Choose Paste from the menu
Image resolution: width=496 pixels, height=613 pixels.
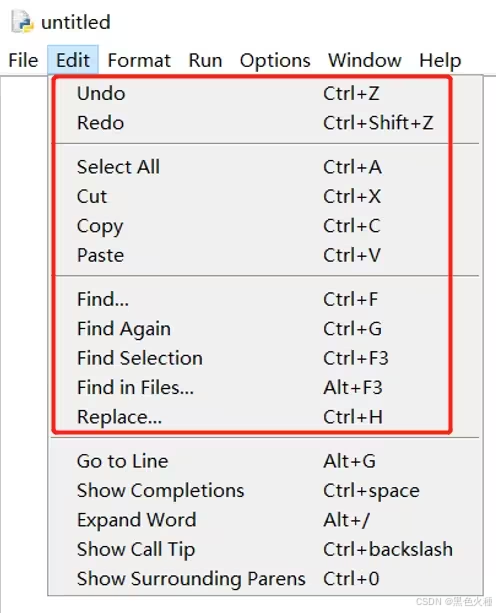265,255
